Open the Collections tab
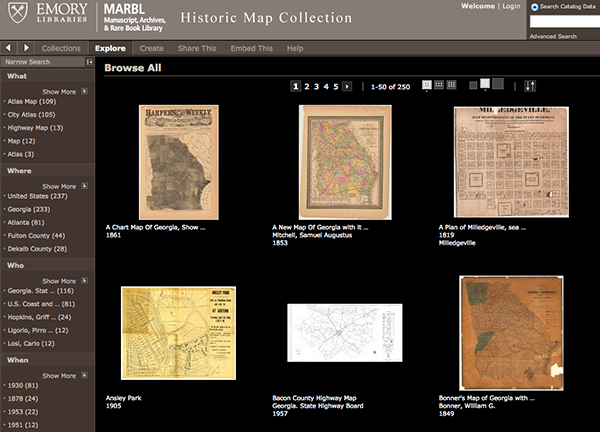 (x=61, y=48)
